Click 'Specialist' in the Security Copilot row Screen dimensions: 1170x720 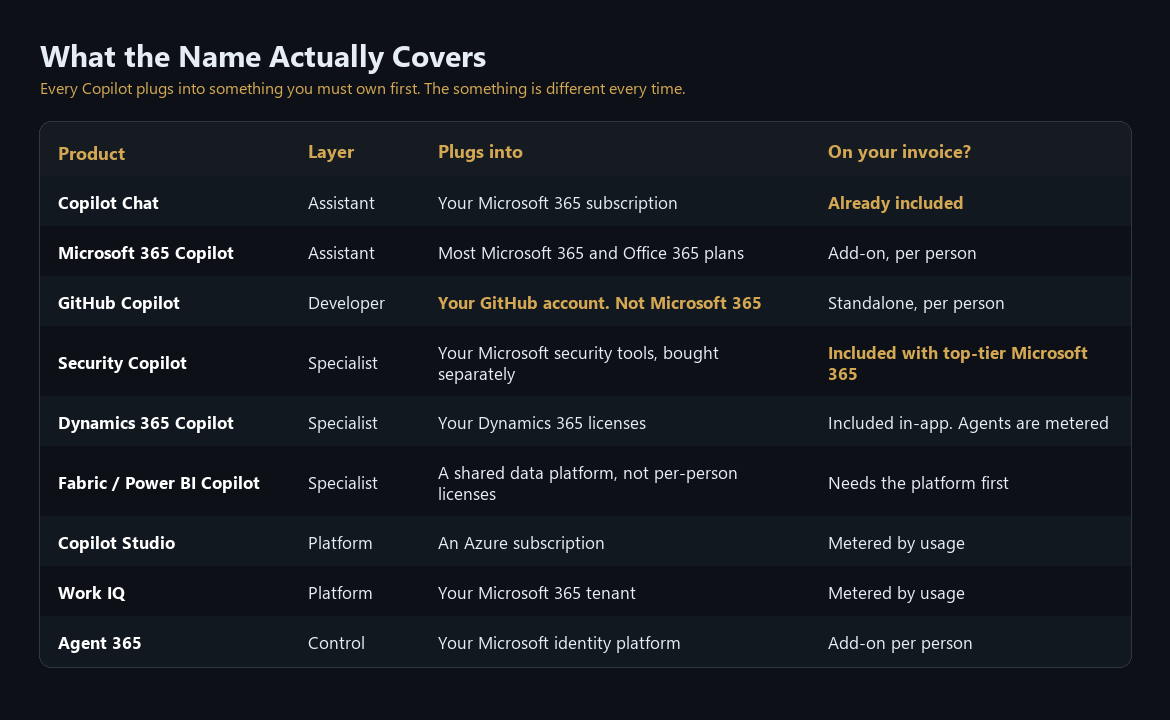click(342, 363)
